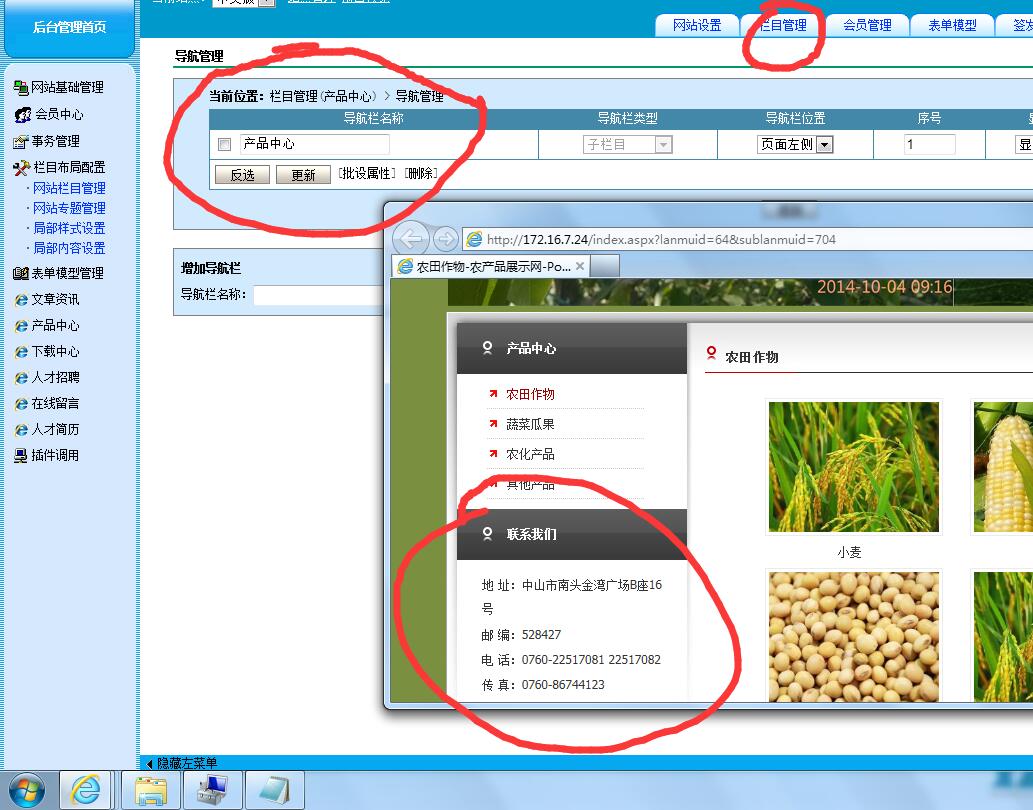
Task: Open the 页面左侧 position dropdown
Action: (x=825, y=145)
